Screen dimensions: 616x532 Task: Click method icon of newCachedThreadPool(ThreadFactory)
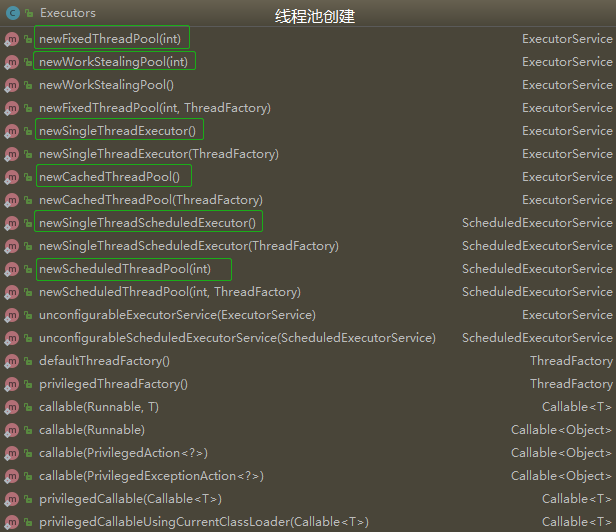click(x=11, y=200)
